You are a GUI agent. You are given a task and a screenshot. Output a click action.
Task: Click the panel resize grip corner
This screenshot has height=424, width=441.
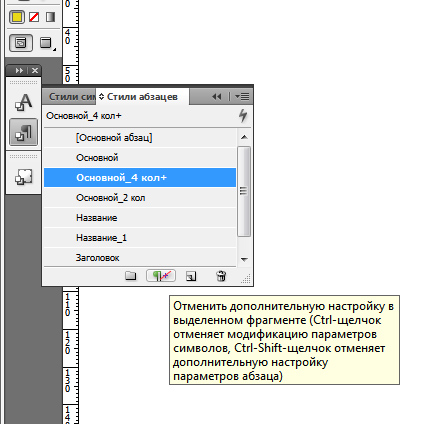(246, 279)
